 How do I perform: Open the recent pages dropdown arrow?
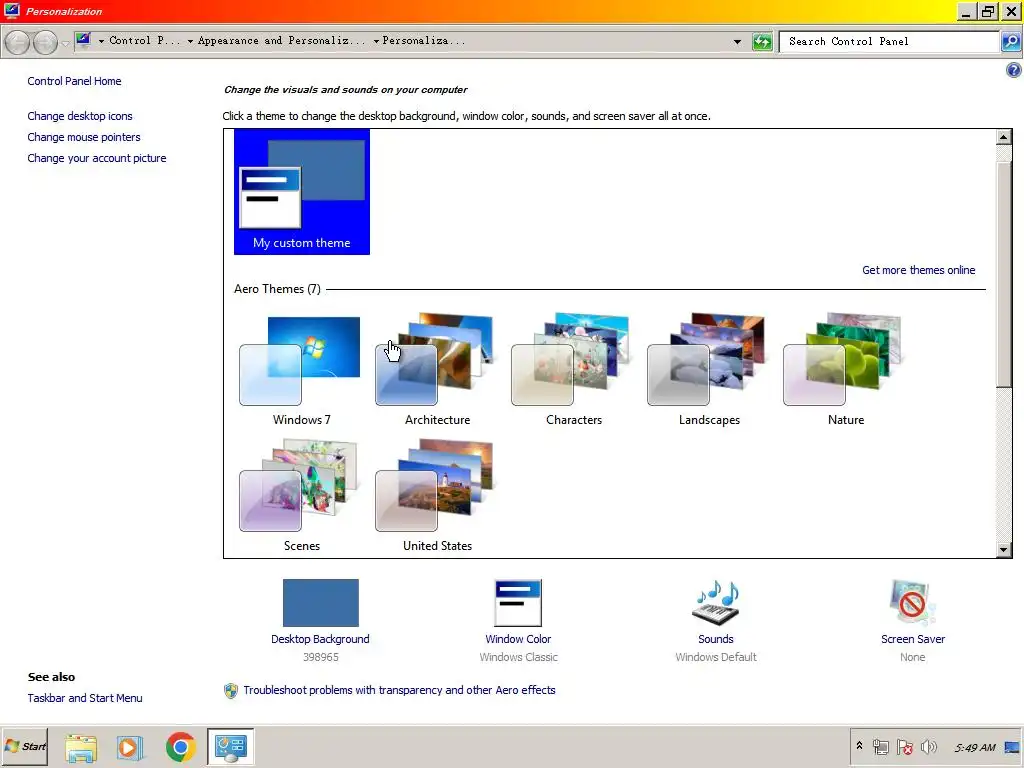click(65, 43)
